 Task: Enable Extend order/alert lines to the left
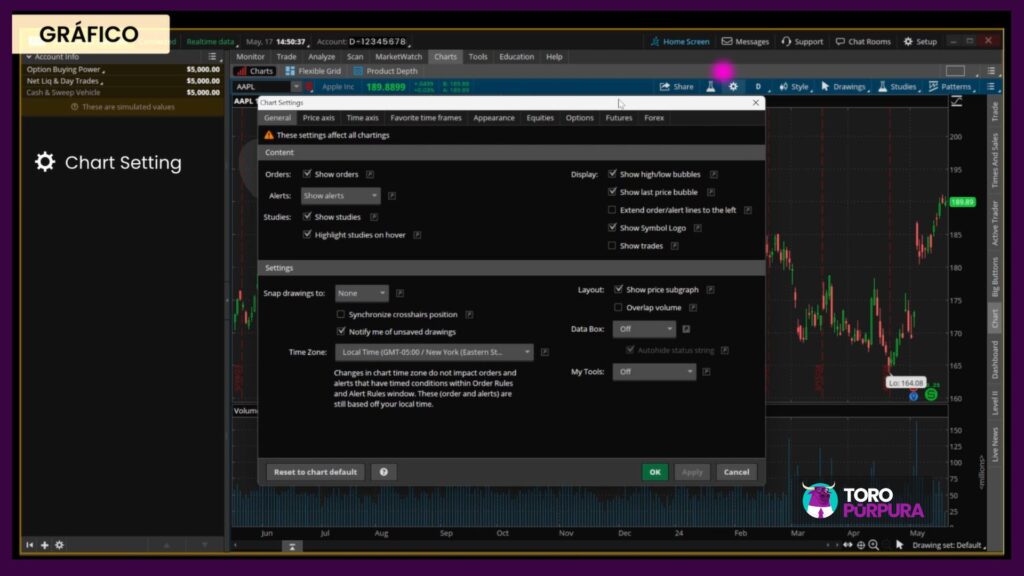coord(612,210)
